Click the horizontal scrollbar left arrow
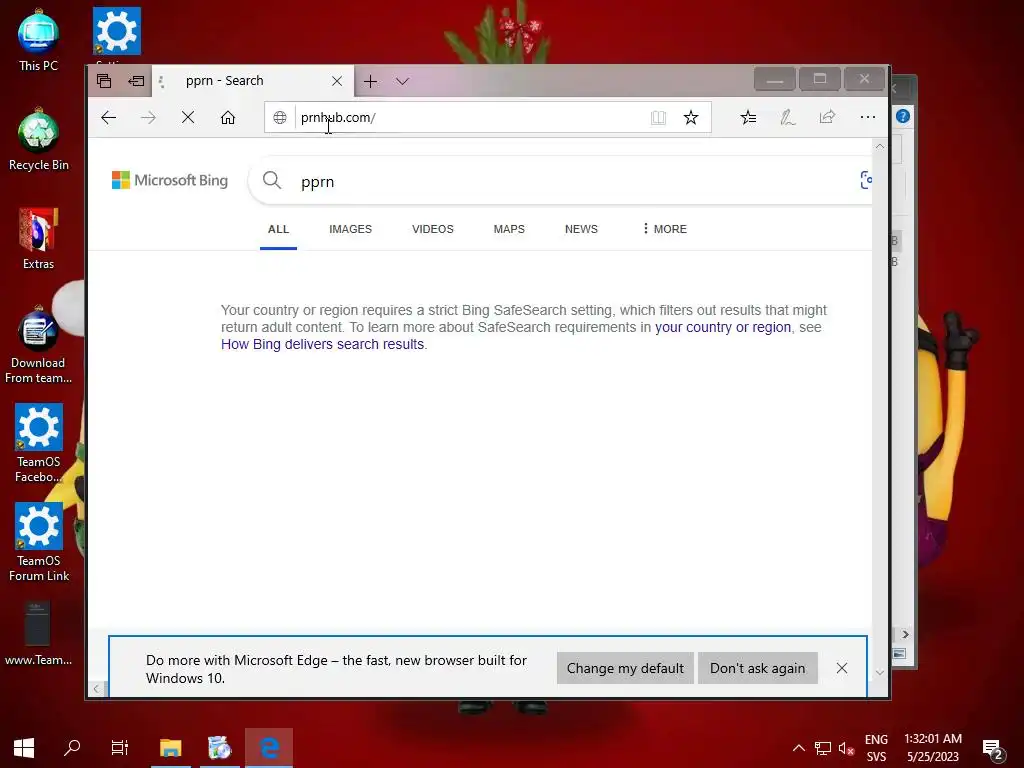The width and height of the screenshot is (1024, 768). tap(97, 688)
